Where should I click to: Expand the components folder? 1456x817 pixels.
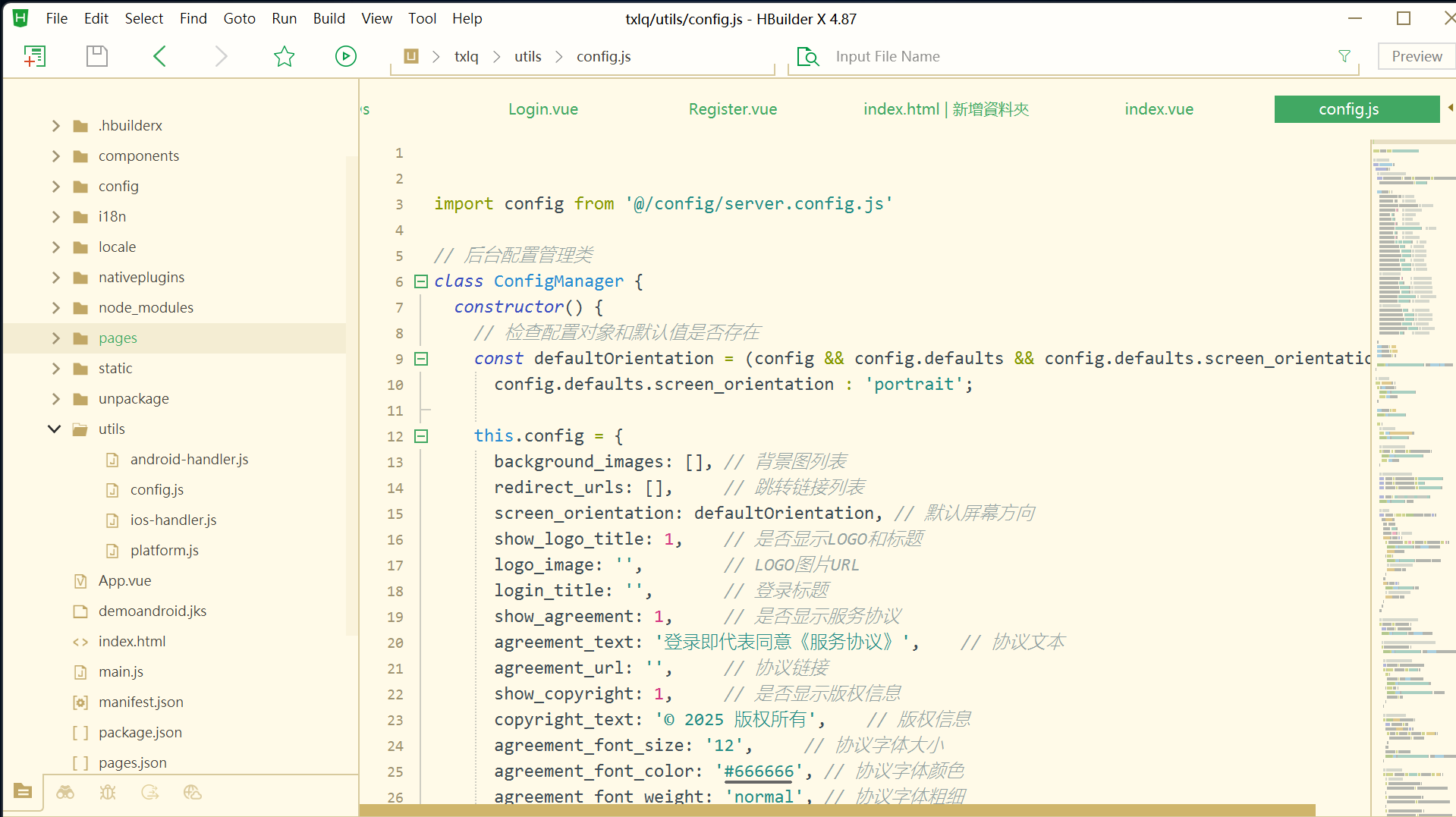55,156
